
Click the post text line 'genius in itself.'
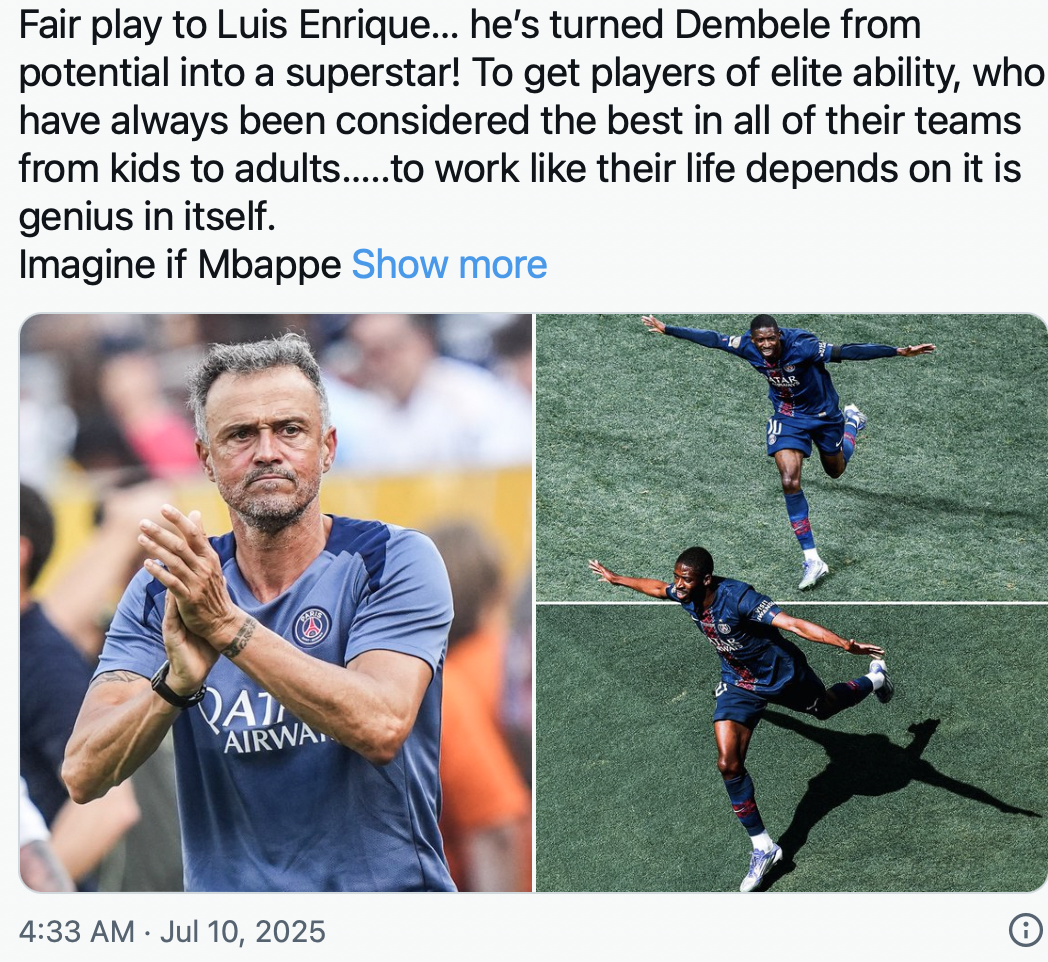pos(147,217)
